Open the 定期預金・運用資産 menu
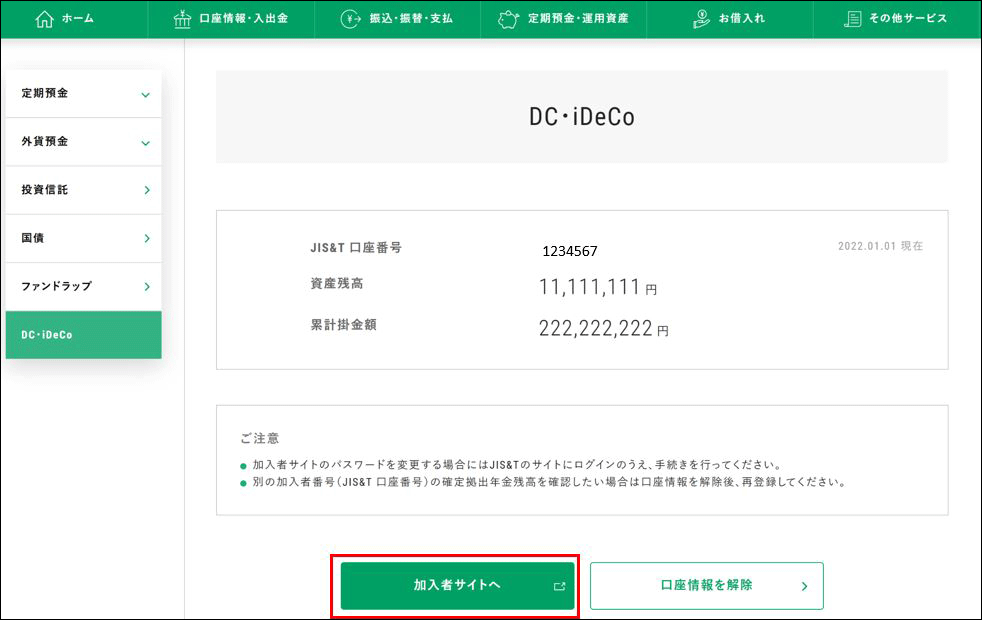 click(x=578, y=19)
